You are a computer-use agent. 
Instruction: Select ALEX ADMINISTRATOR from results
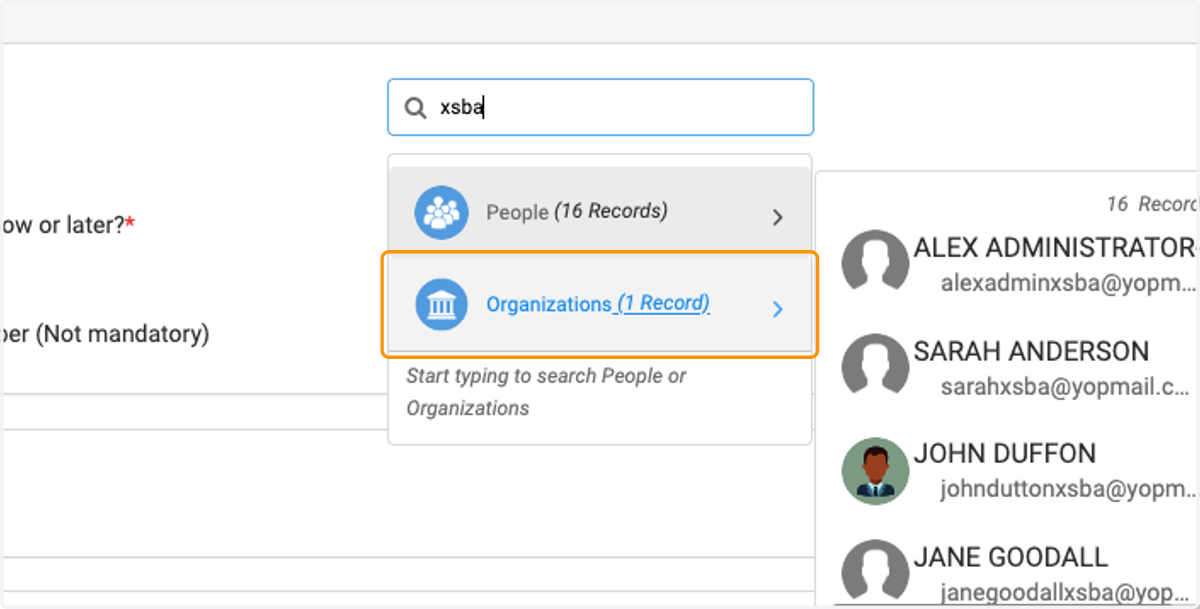[x=1055, y=248]
